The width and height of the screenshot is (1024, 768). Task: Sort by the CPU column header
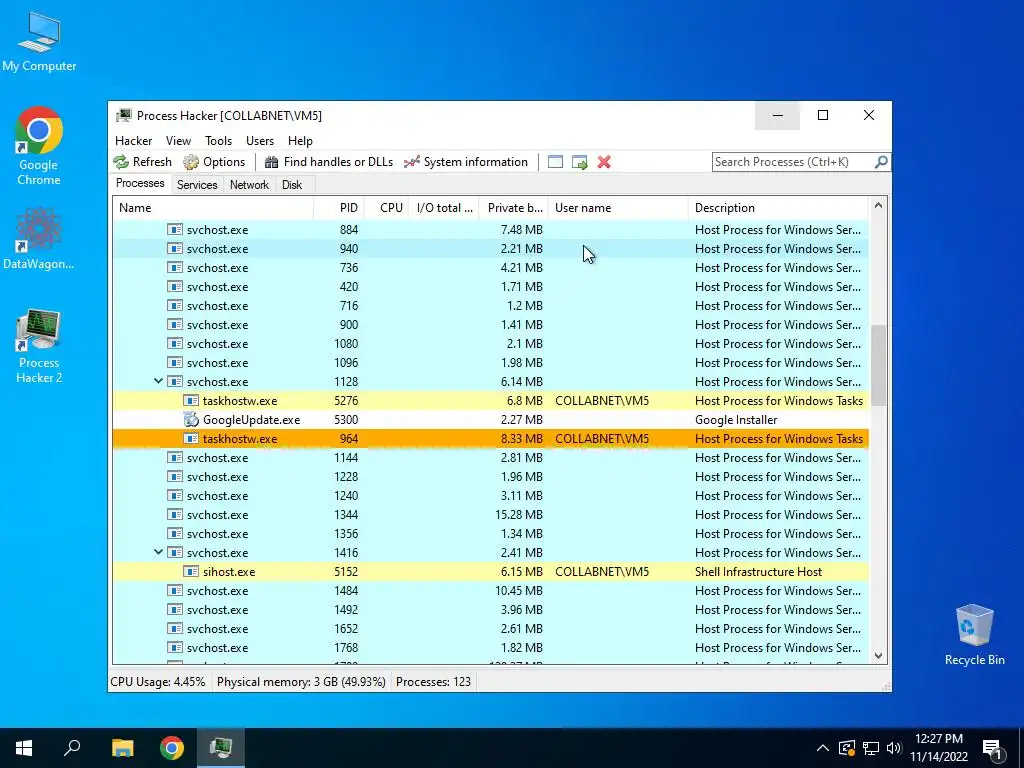point(386,208)
